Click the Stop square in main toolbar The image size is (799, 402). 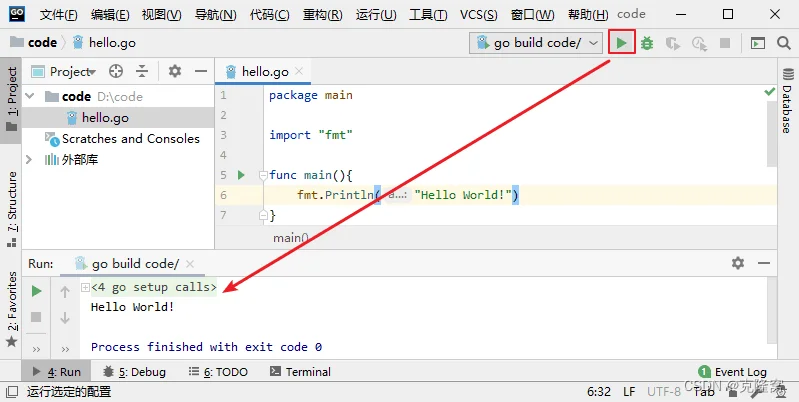point(725,43)
